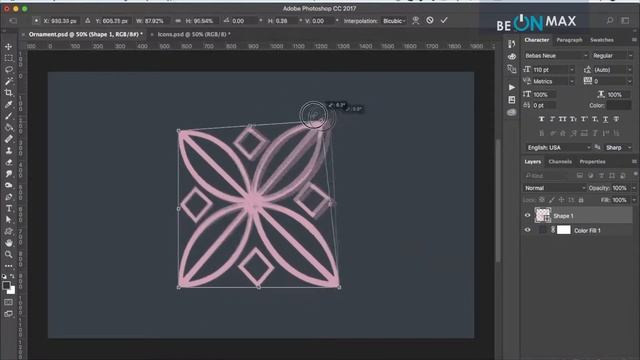
Task: Switch to the Channels tab
Action: (560, 162)
